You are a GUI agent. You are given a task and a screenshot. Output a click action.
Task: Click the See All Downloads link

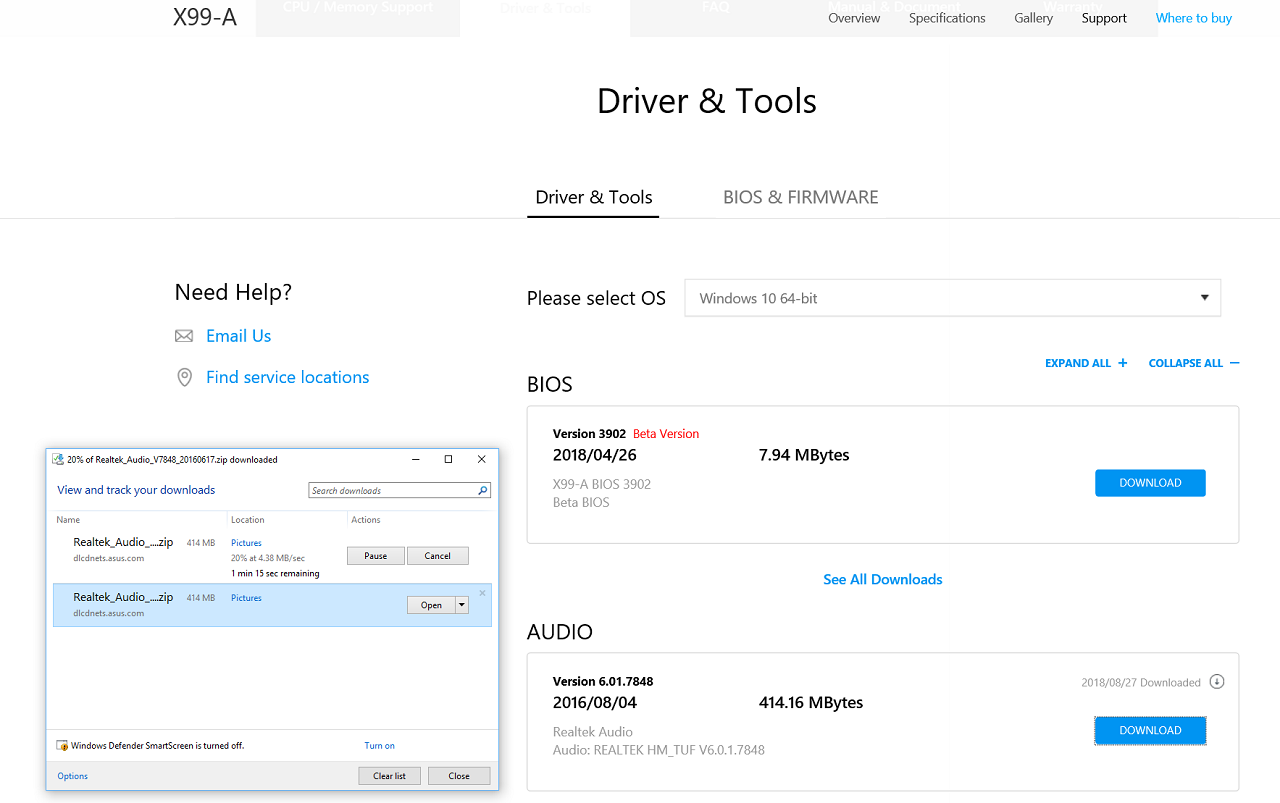(x=882, y=579)
